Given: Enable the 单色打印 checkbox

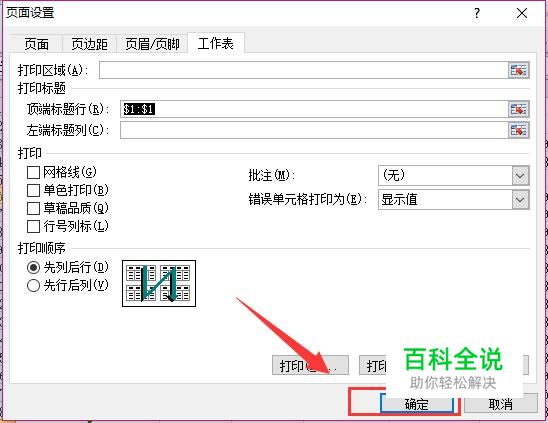Looking at the screenshot, I should [x=33, y=191].
